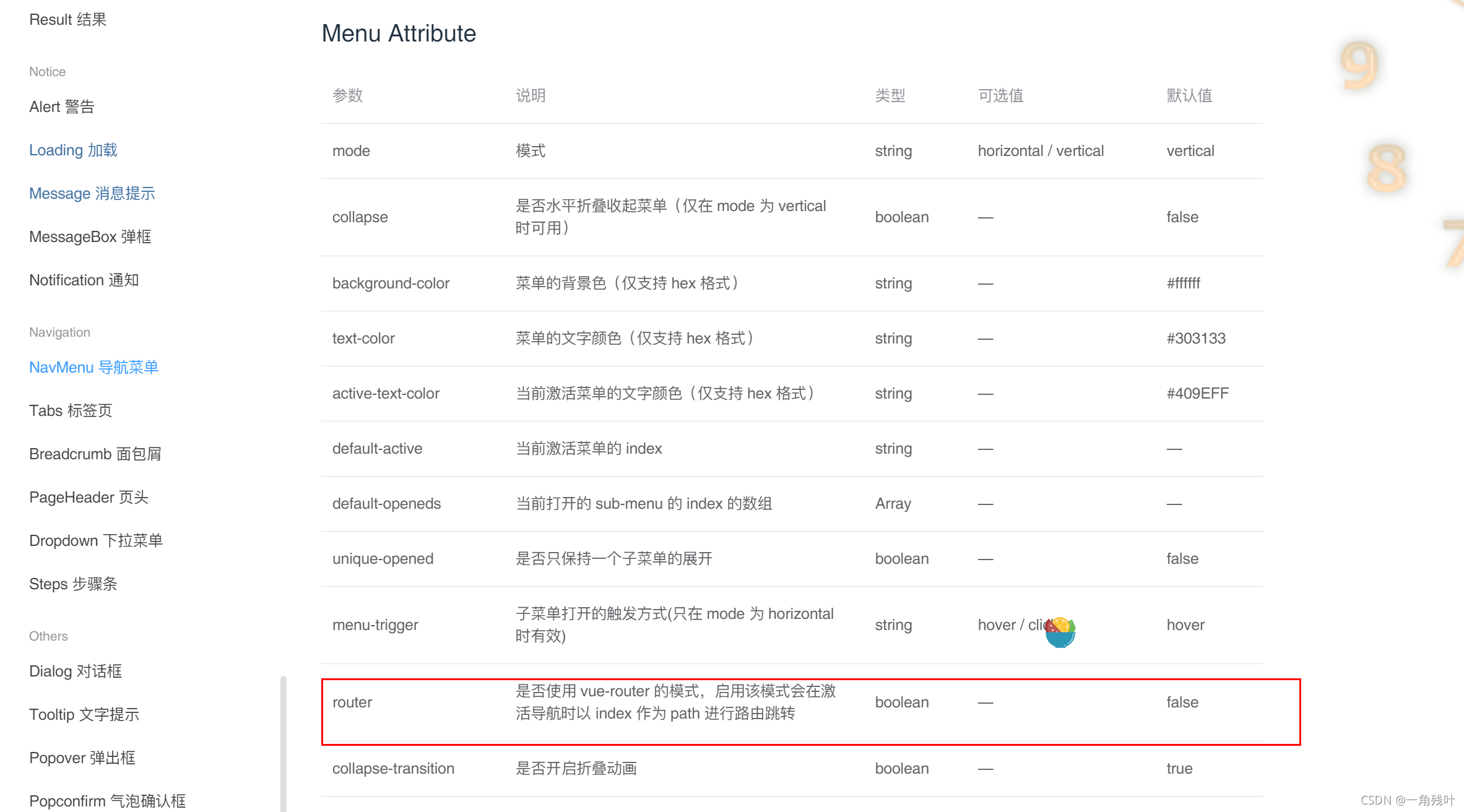Select NavMenu 导航菜单 in the sidebar
Viewport: 1464px width, 812px height.
[93, 368]
